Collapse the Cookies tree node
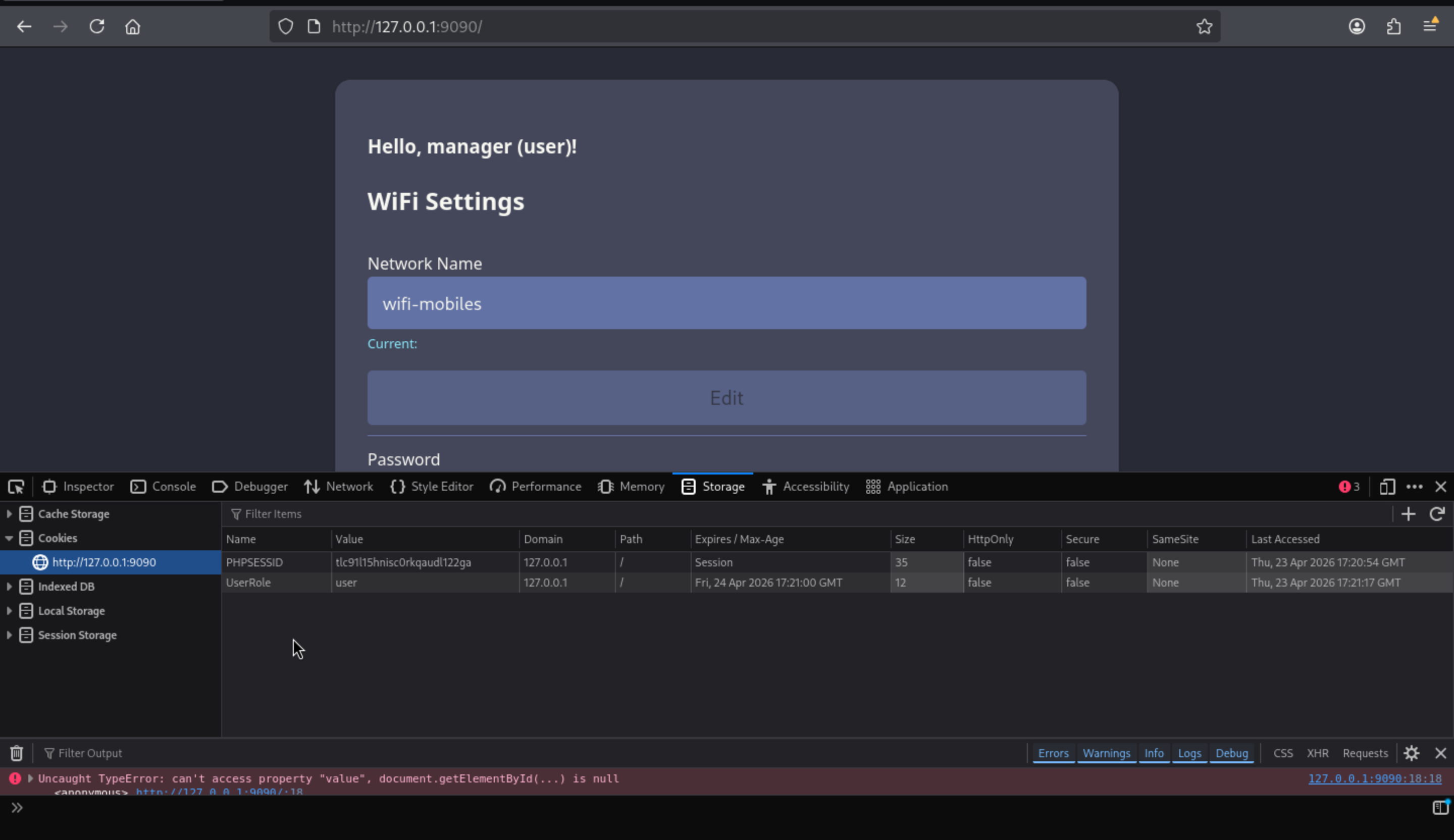Viewport: 1454px width, 840px height. pyautogui.click(x=9, y=538)
